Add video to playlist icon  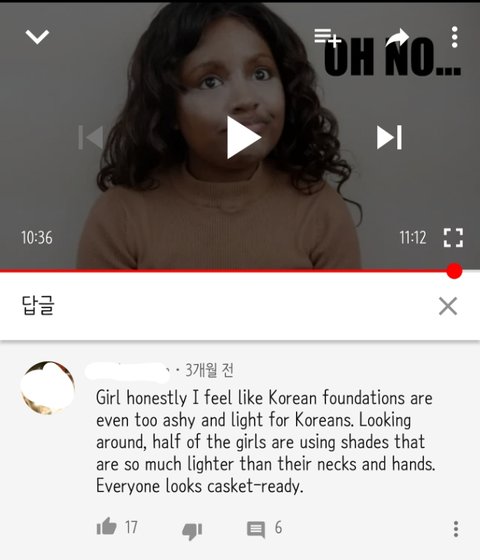click(x=328, y=38)
